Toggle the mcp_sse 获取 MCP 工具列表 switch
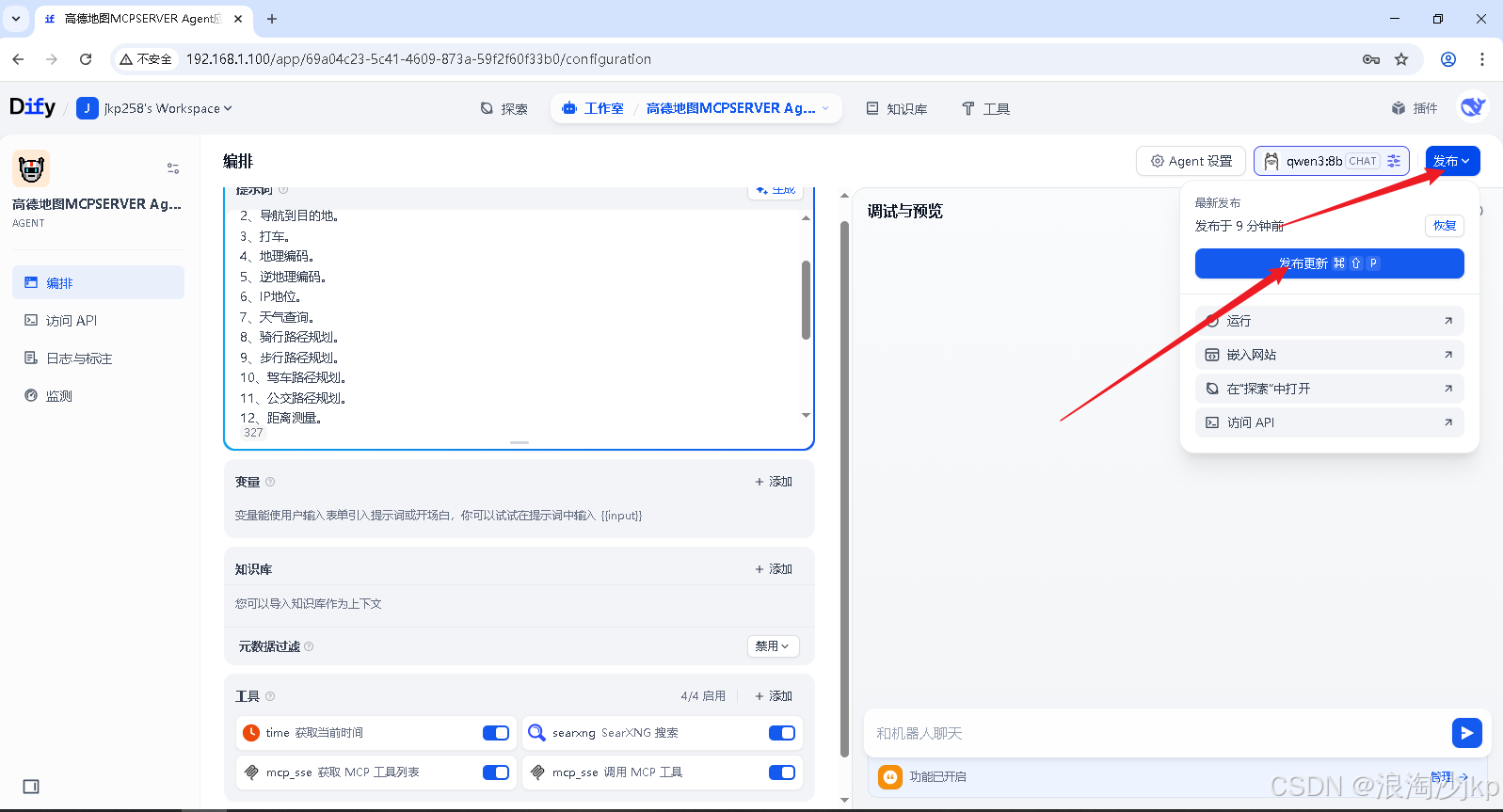 (x=496, y=772)
